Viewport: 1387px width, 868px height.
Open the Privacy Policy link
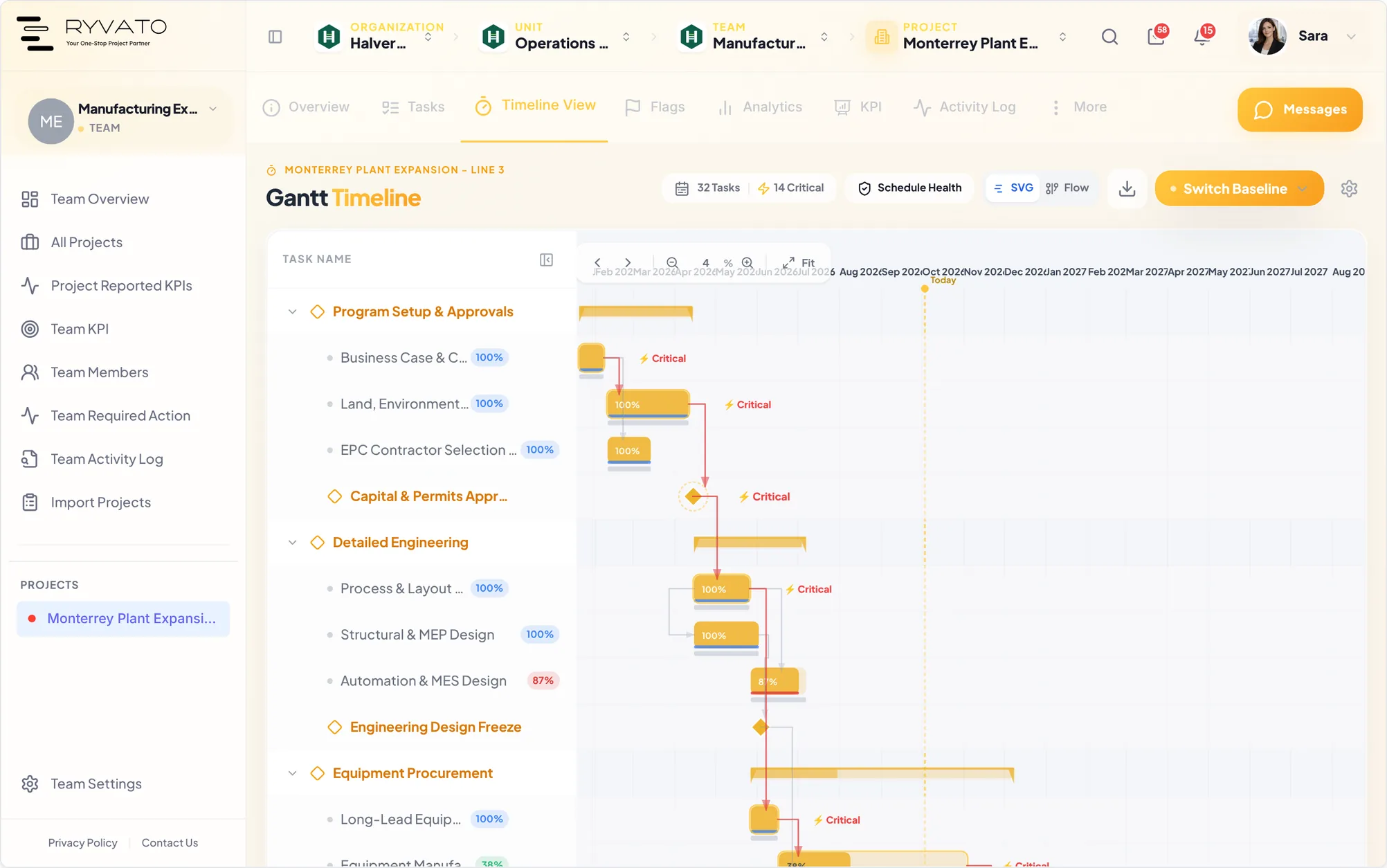click(x=82, y=843)
